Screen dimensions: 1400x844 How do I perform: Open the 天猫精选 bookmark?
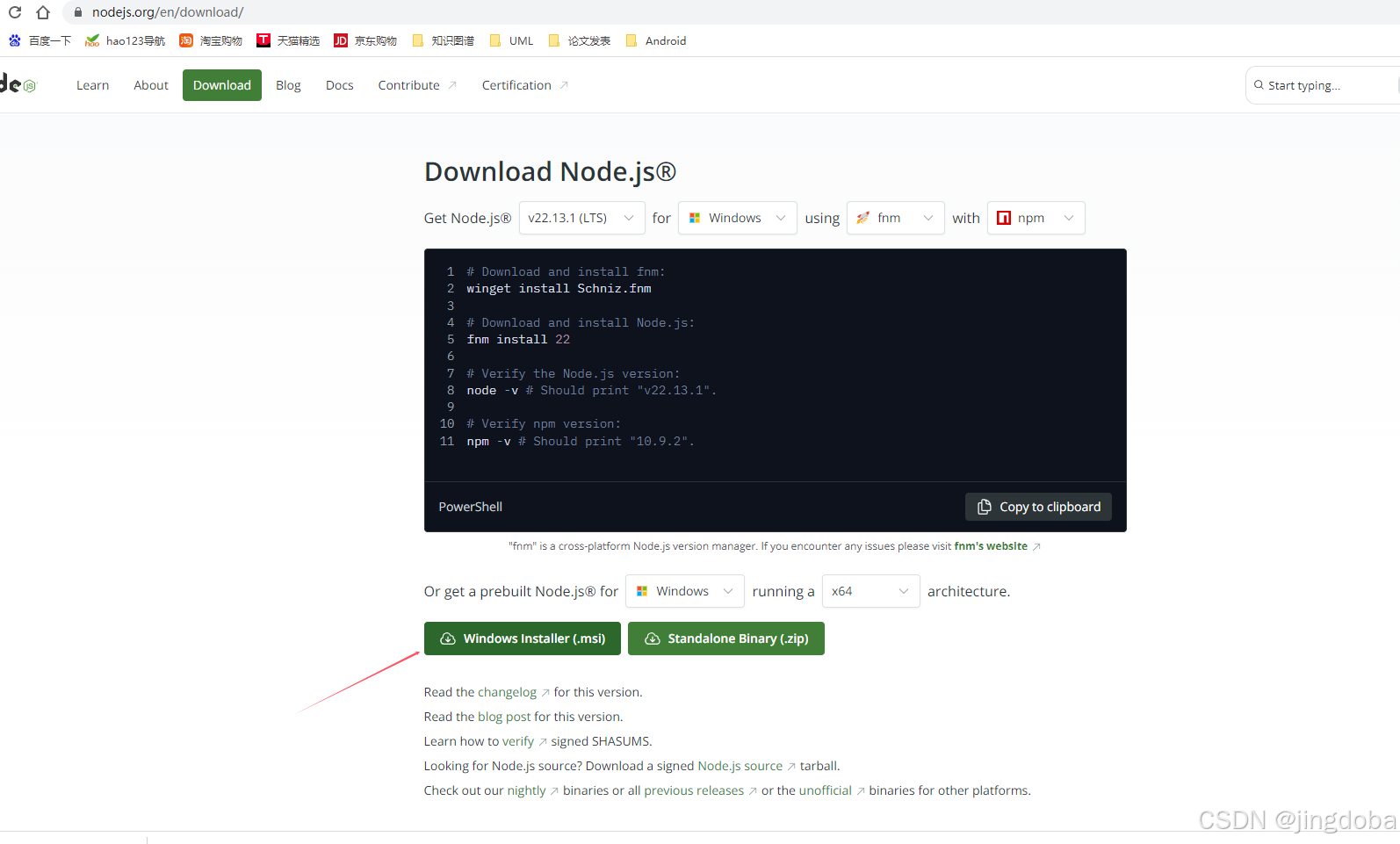click(x=288, y=40)
